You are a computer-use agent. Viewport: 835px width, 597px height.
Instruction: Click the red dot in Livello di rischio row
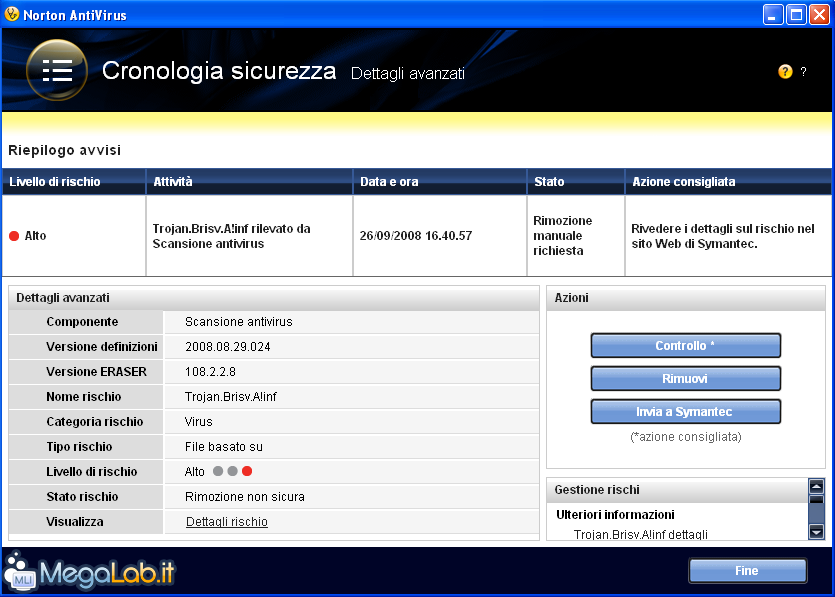click(247, 471)
